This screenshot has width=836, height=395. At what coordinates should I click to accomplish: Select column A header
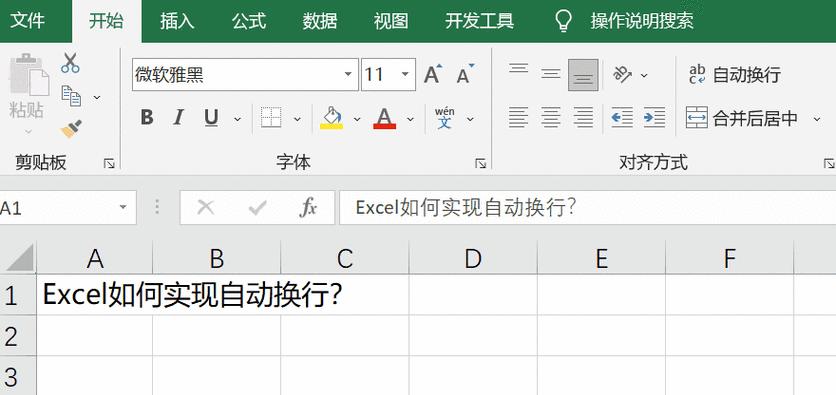94,258
